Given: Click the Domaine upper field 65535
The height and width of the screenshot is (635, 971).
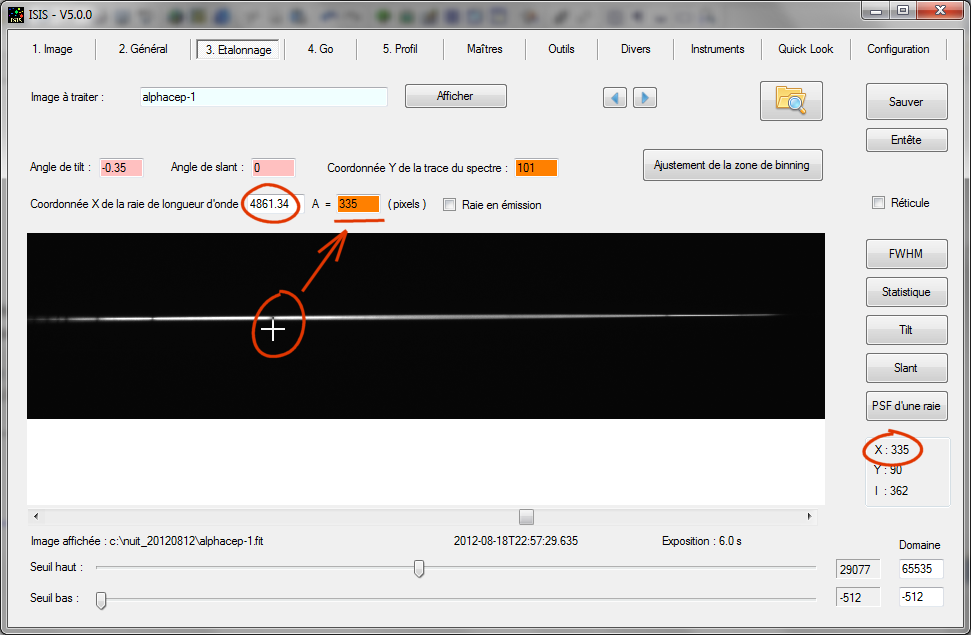Looking at the screenshot, I should (x=921, y=569).
